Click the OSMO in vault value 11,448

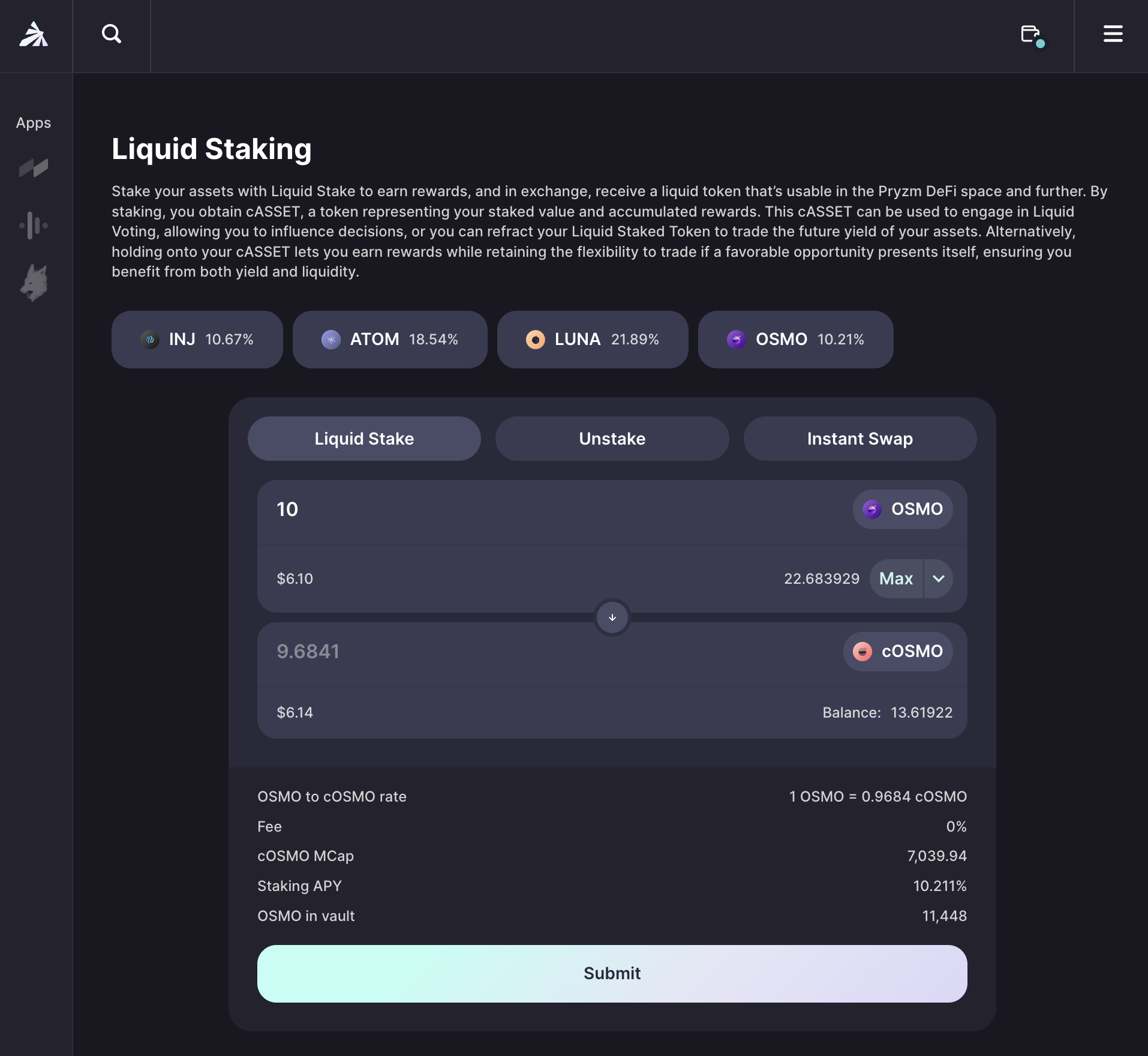945,916
